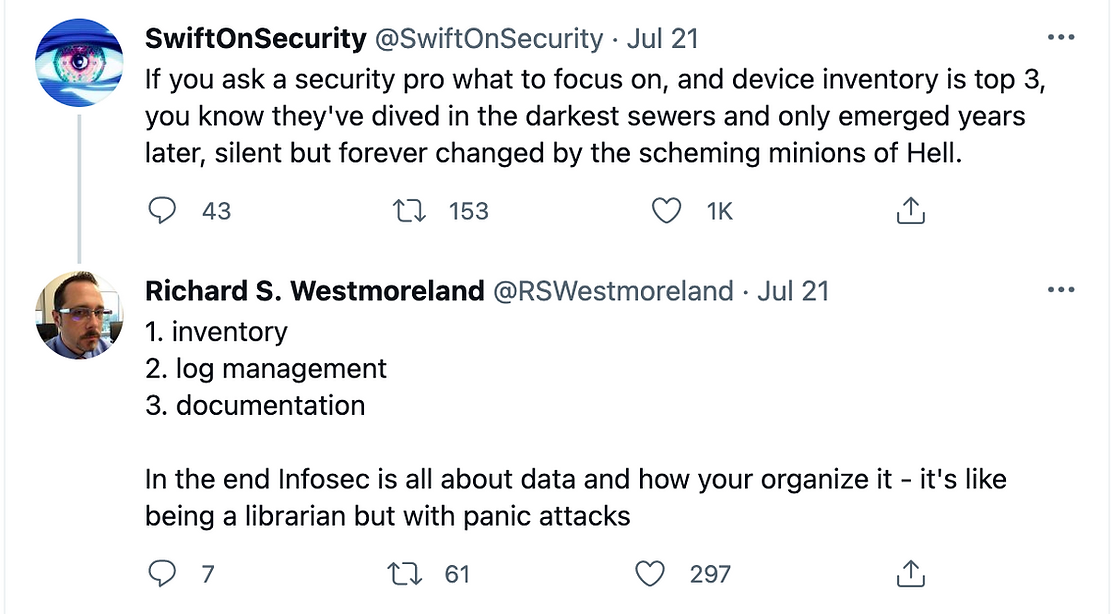Open the reply text about librarian with panic attacks
Viewport: 1112px width, 614px height.
[x=576, y=498]
